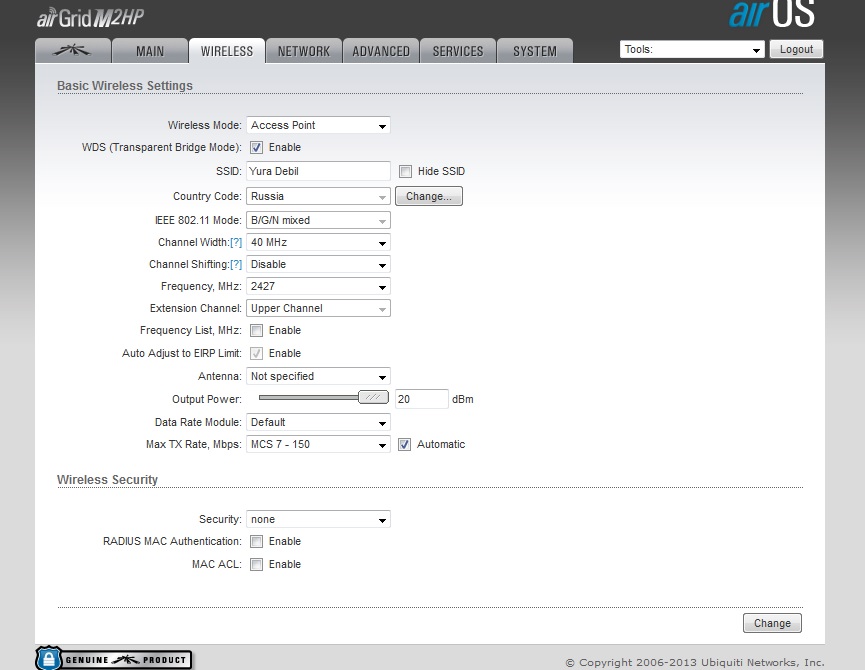
Task: Click the bottom Change button
Action: click(x=772, y=623)
